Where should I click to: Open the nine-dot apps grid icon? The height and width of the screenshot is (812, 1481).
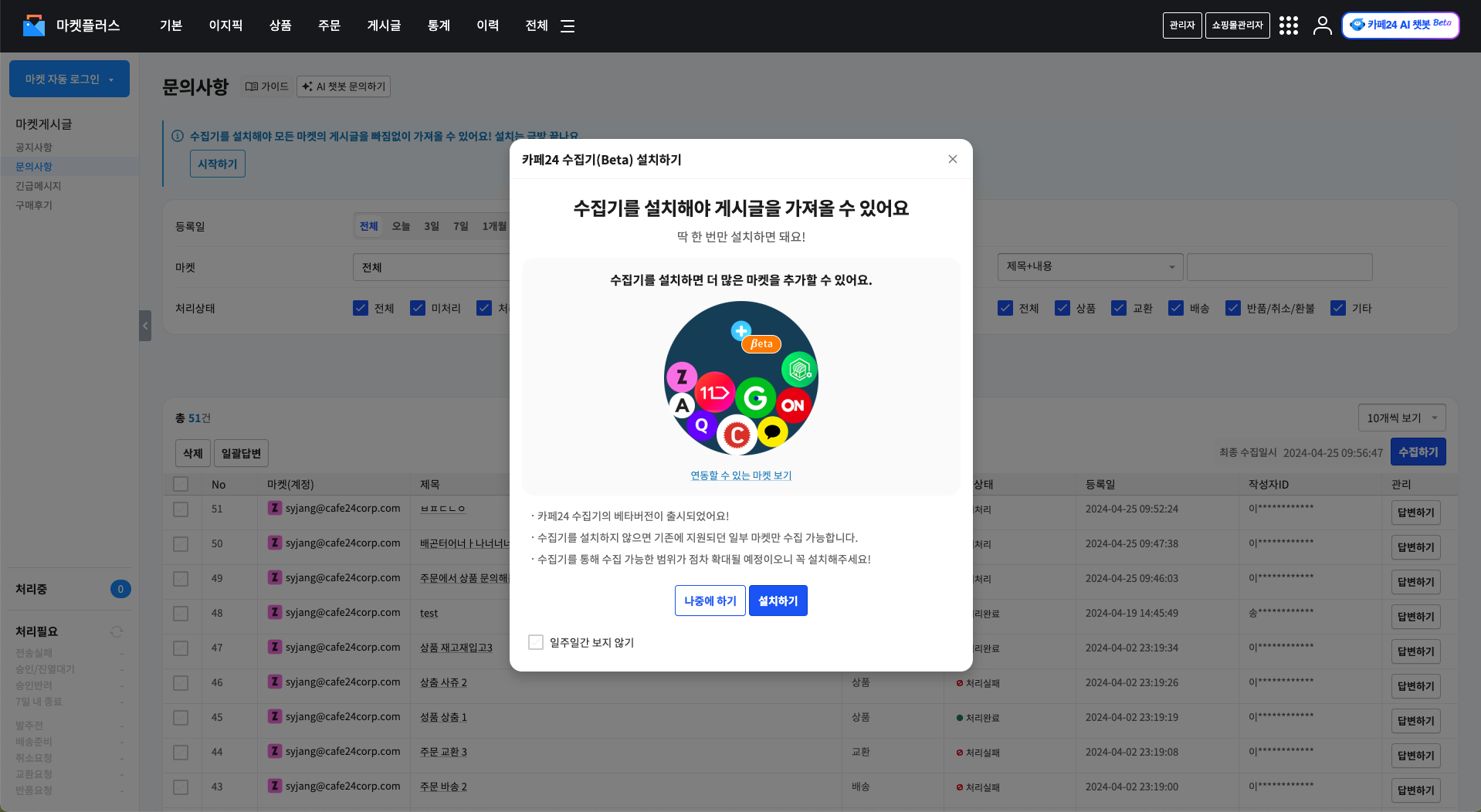1288,25
